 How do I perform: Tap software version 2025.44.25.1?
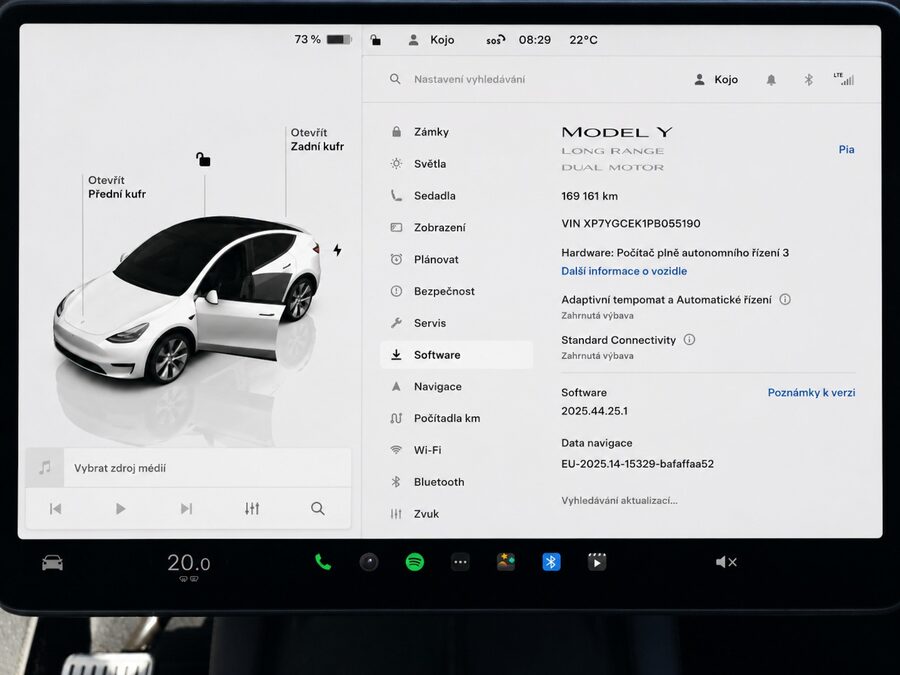point(594,411)
